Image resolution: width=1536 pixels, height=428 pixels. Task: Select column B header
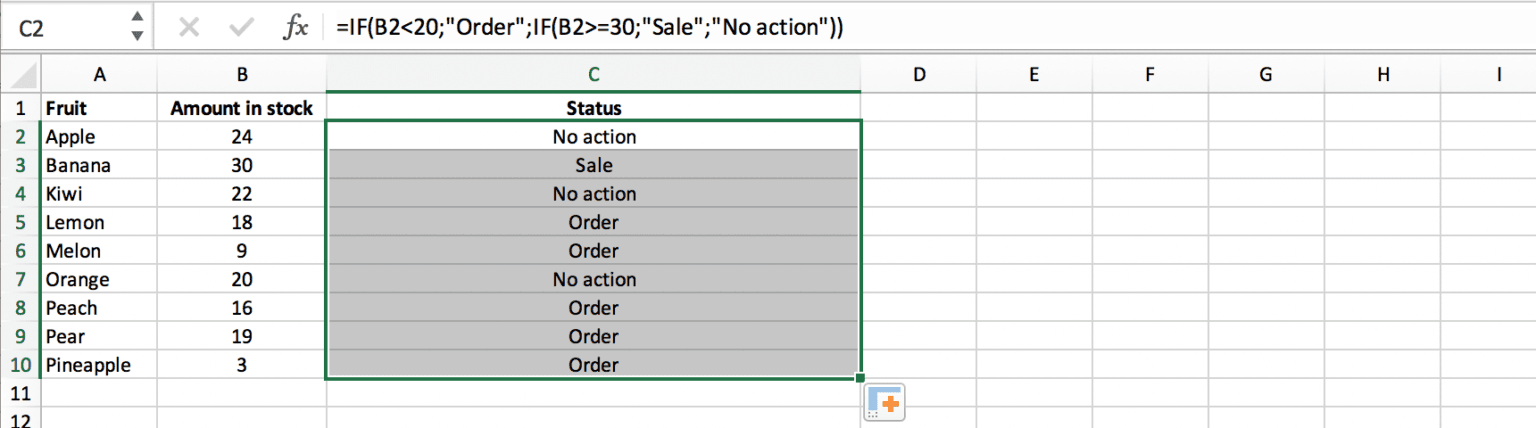coord(241,74)
